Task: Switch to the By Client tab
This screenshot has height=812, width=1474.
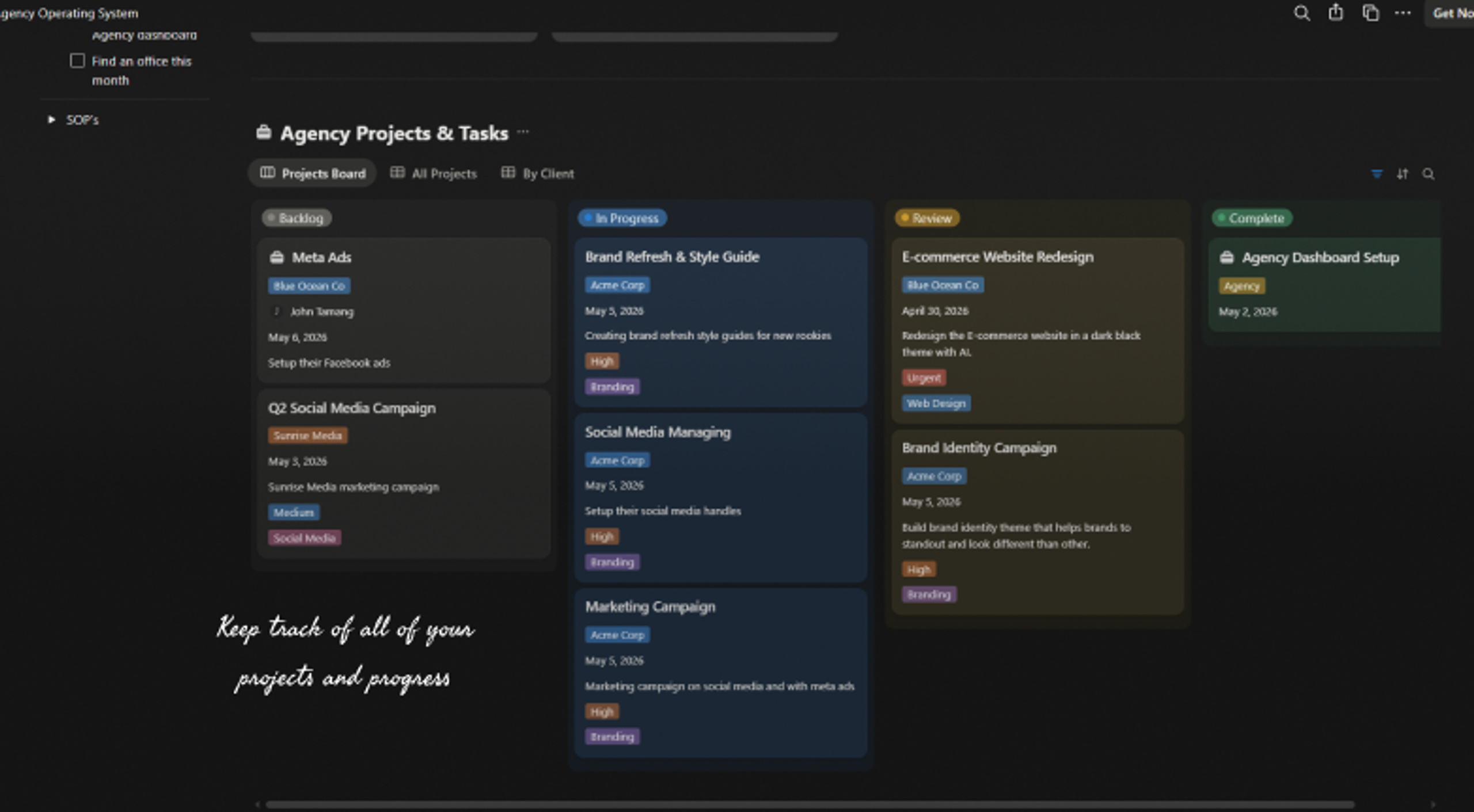Action: tap(538, 173)
